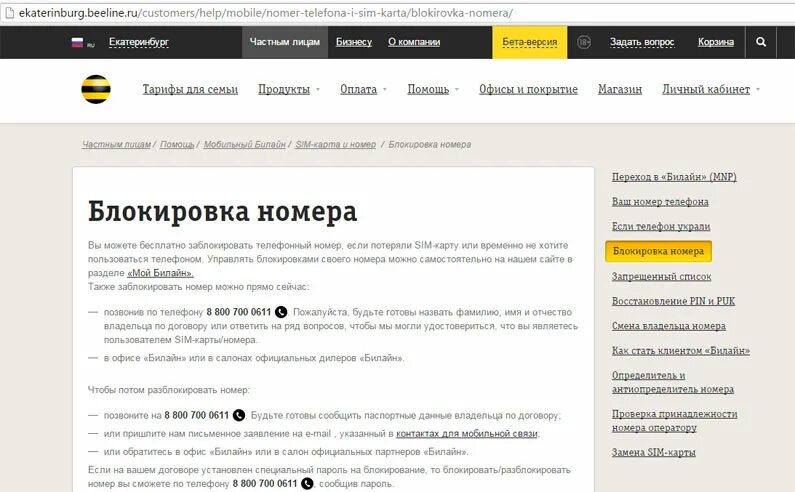
Task: Click the 18+ age badge icon
Action: [x=584, y=42]
